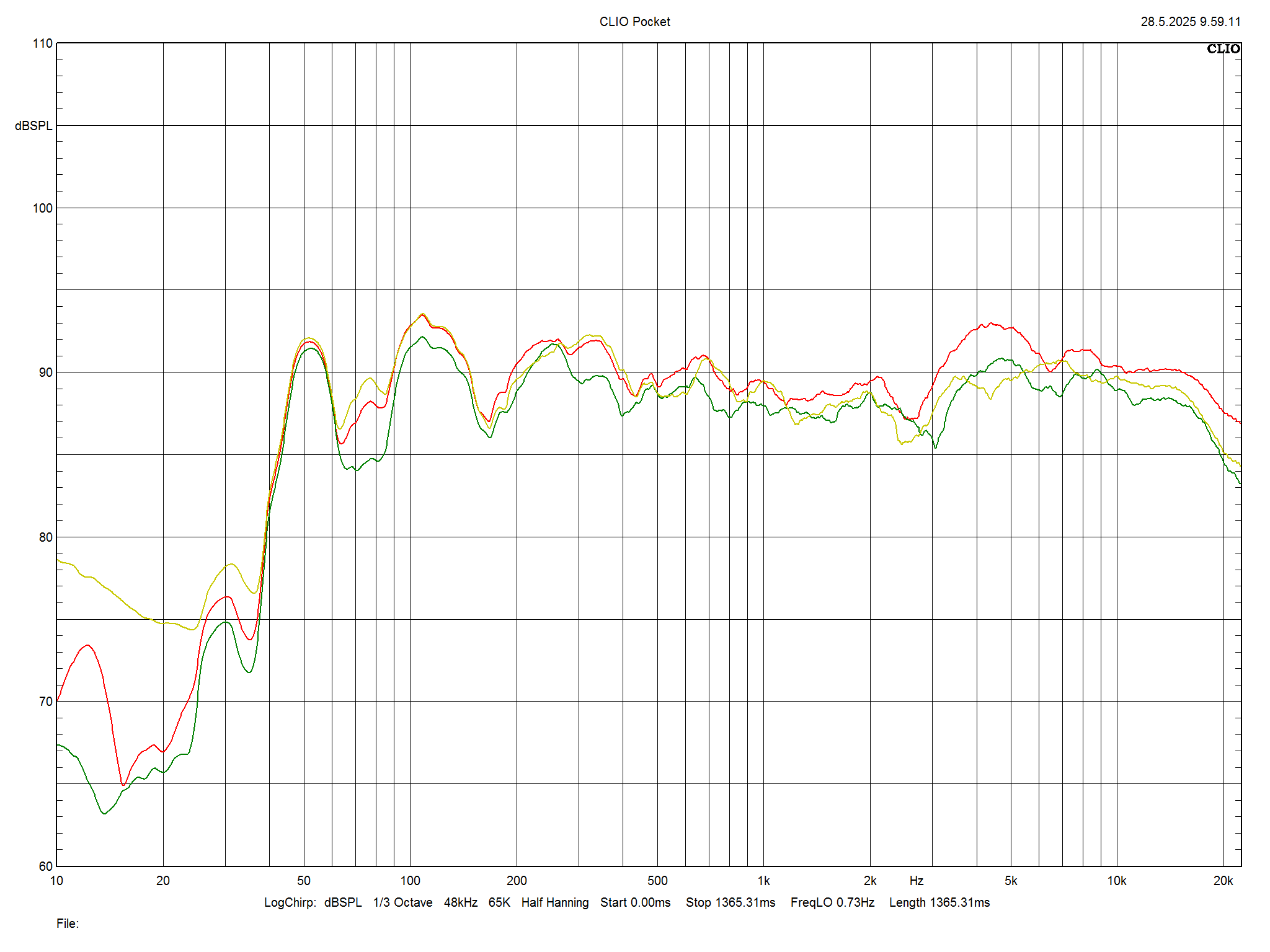Click the FreqLO 0.73Hz text
This screenshot has height=952, width=1270.
point(832,902)
